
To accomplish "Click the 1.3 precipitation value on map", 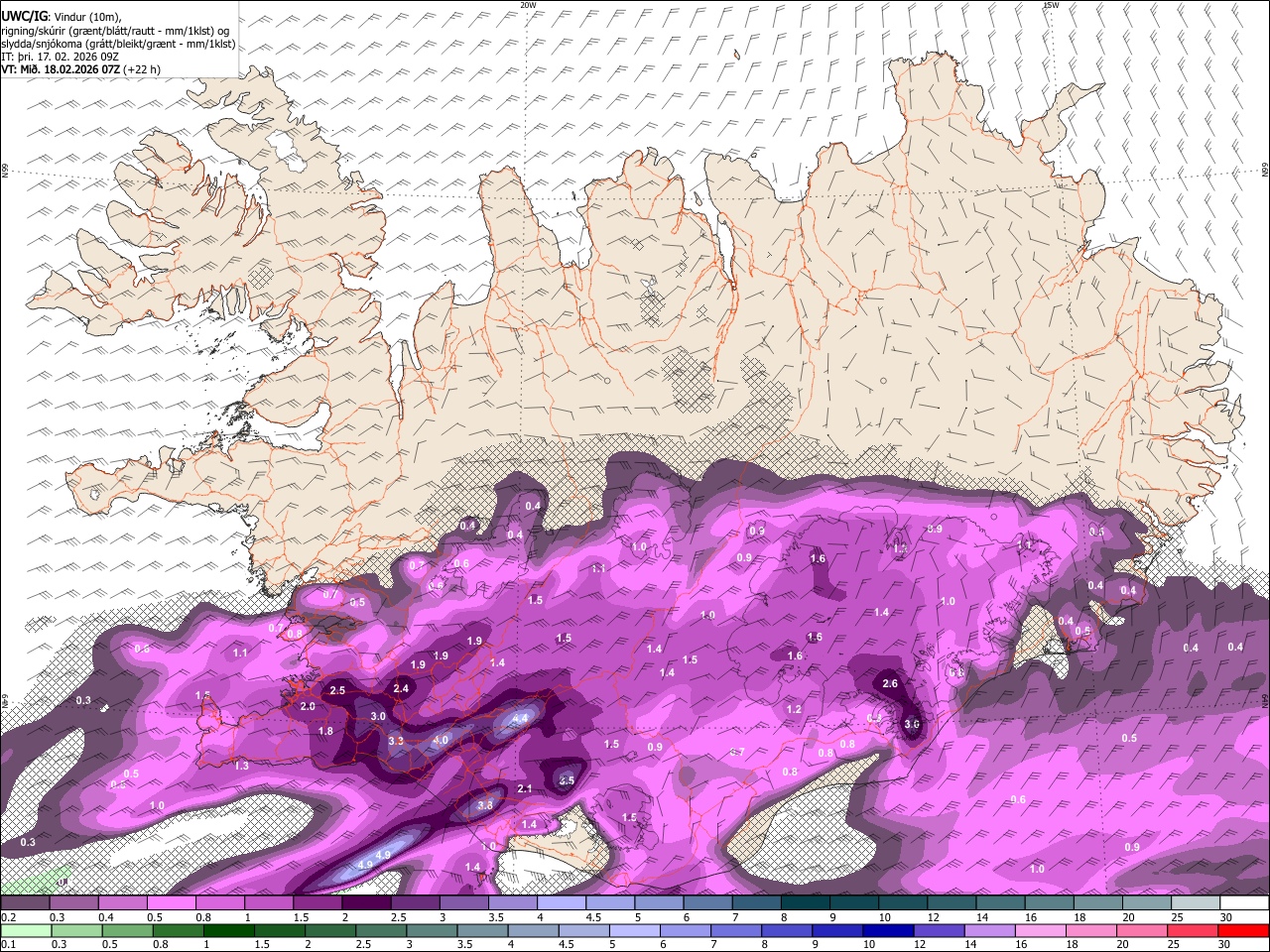I will [241, 766].
